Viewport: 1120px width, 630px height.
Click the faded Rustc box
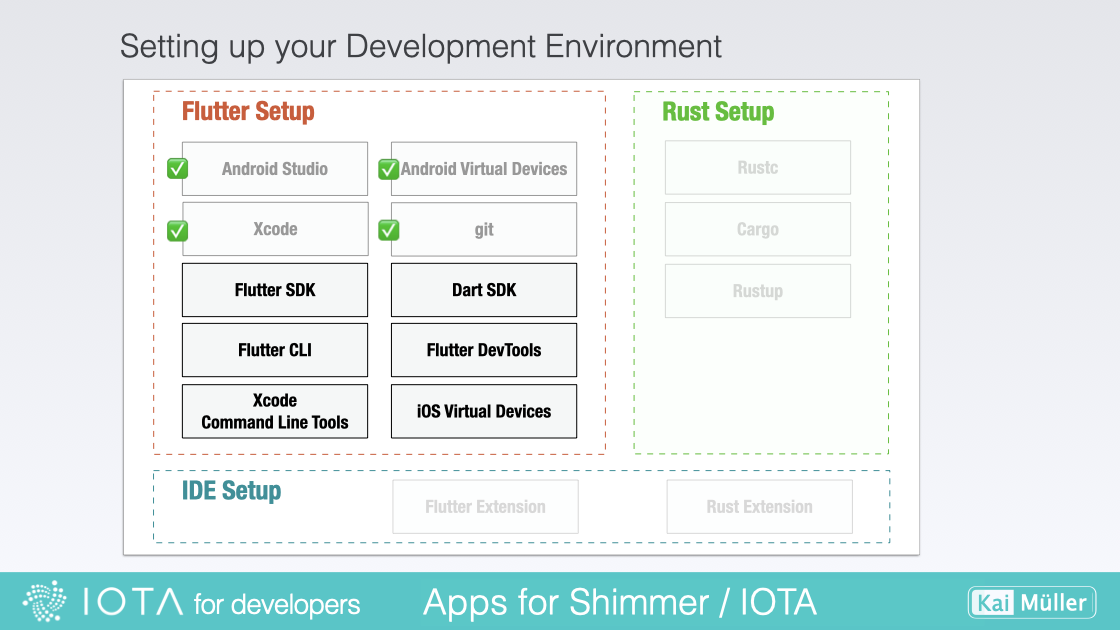coord(758,168)
